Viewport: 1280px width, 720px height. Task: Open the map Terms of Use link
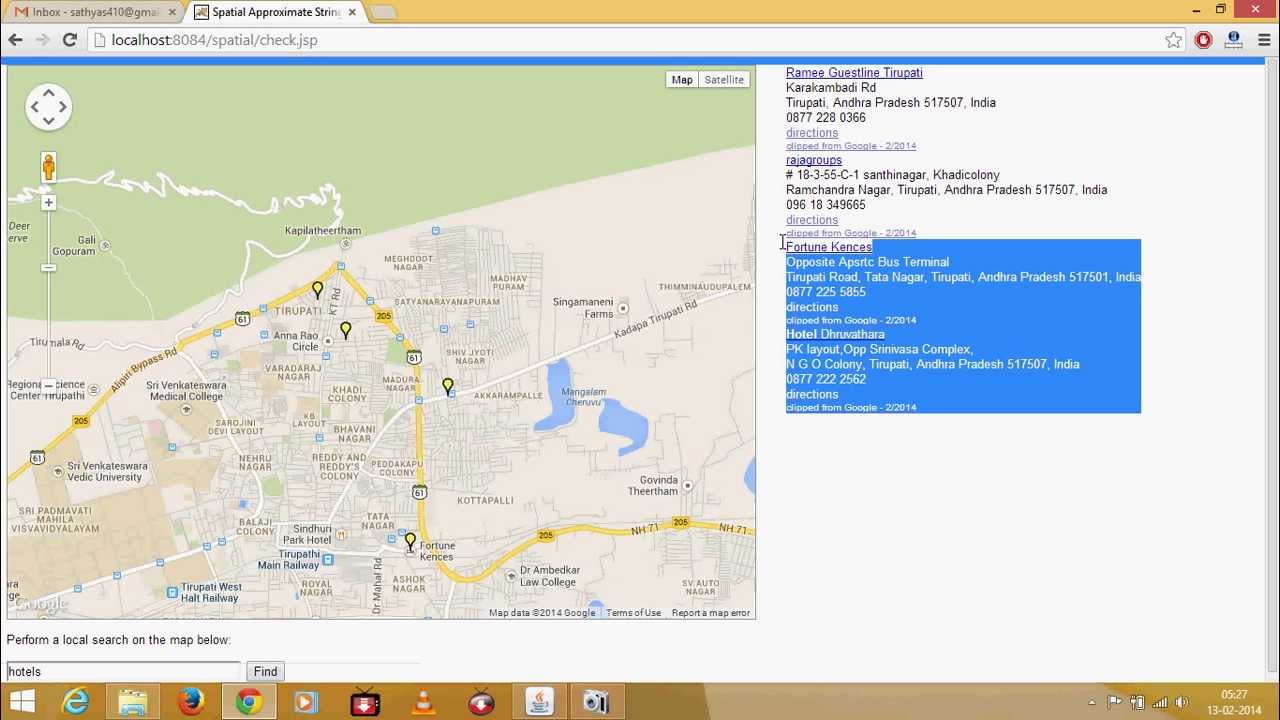(x=633, y=613)
